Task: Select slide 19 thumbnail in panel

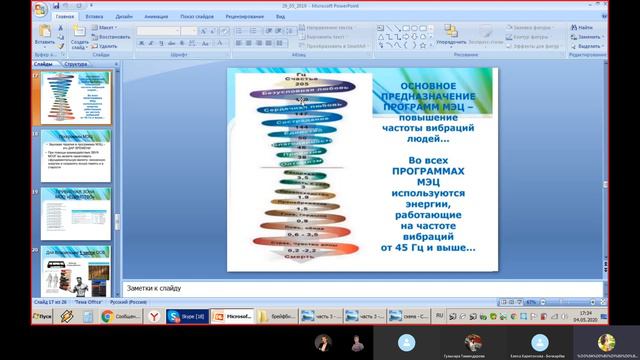Action: 76,214
